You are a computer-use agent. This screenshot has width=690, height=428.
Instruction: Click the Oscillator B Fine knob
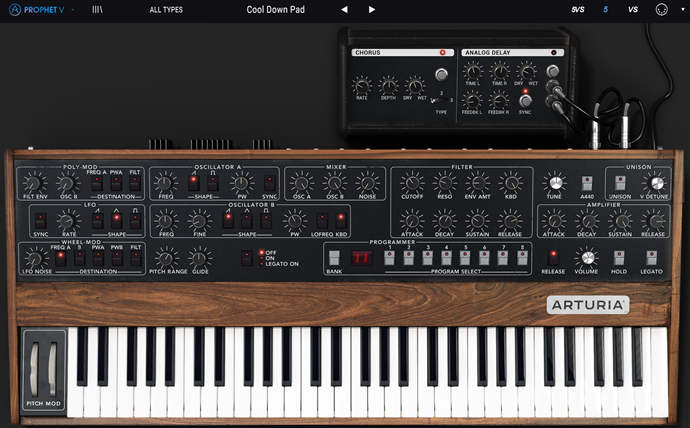[199, 220]
